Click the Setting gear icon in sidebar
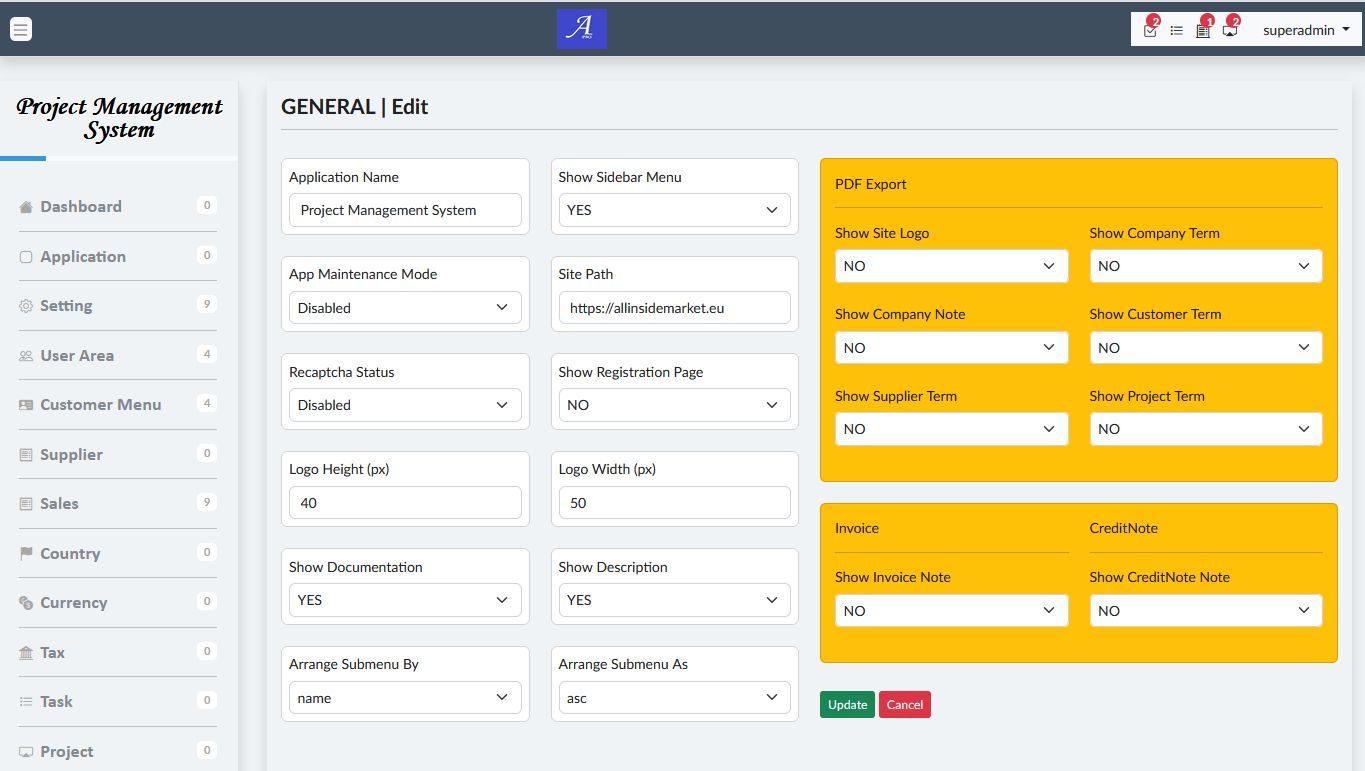This screenshot has width=1365, height=771. tap(26, 306)
